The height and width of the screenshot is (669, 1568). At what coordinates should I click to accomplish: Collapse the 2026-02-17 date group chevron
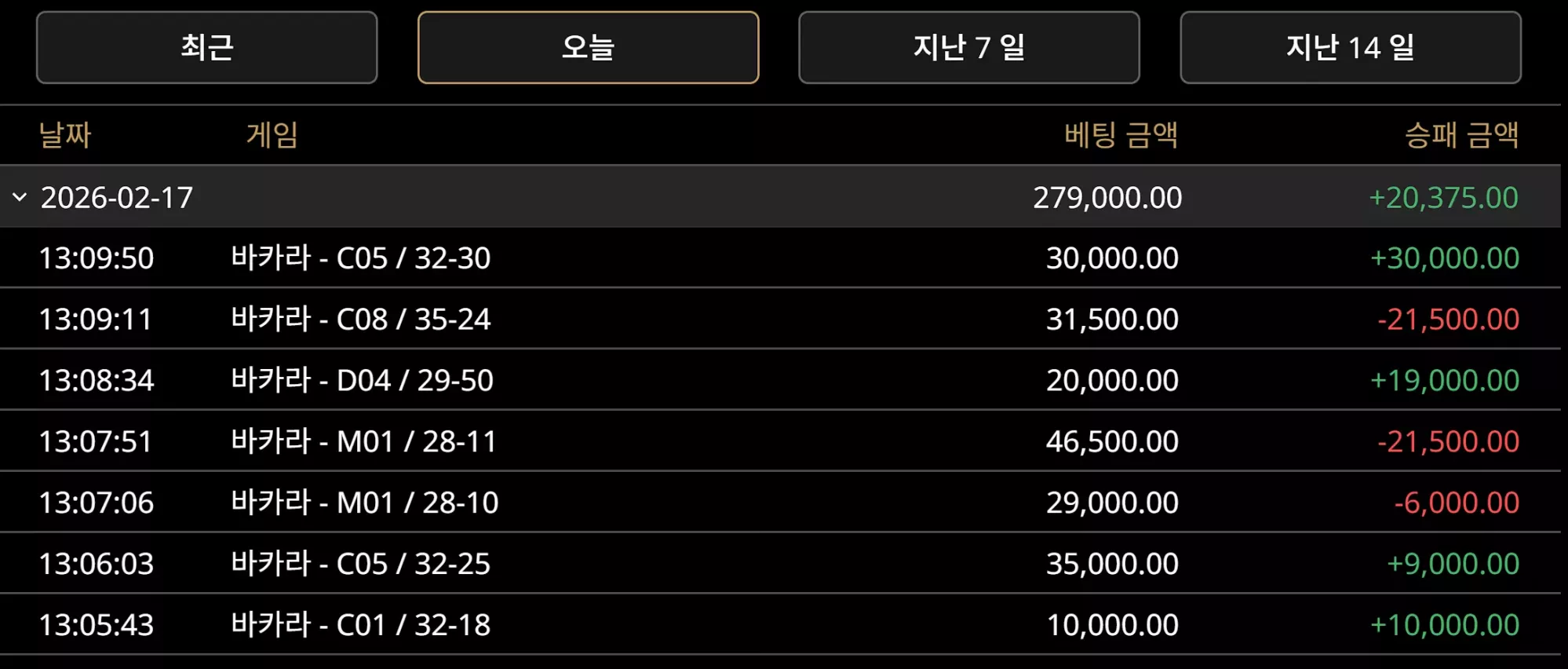(20, 197)
